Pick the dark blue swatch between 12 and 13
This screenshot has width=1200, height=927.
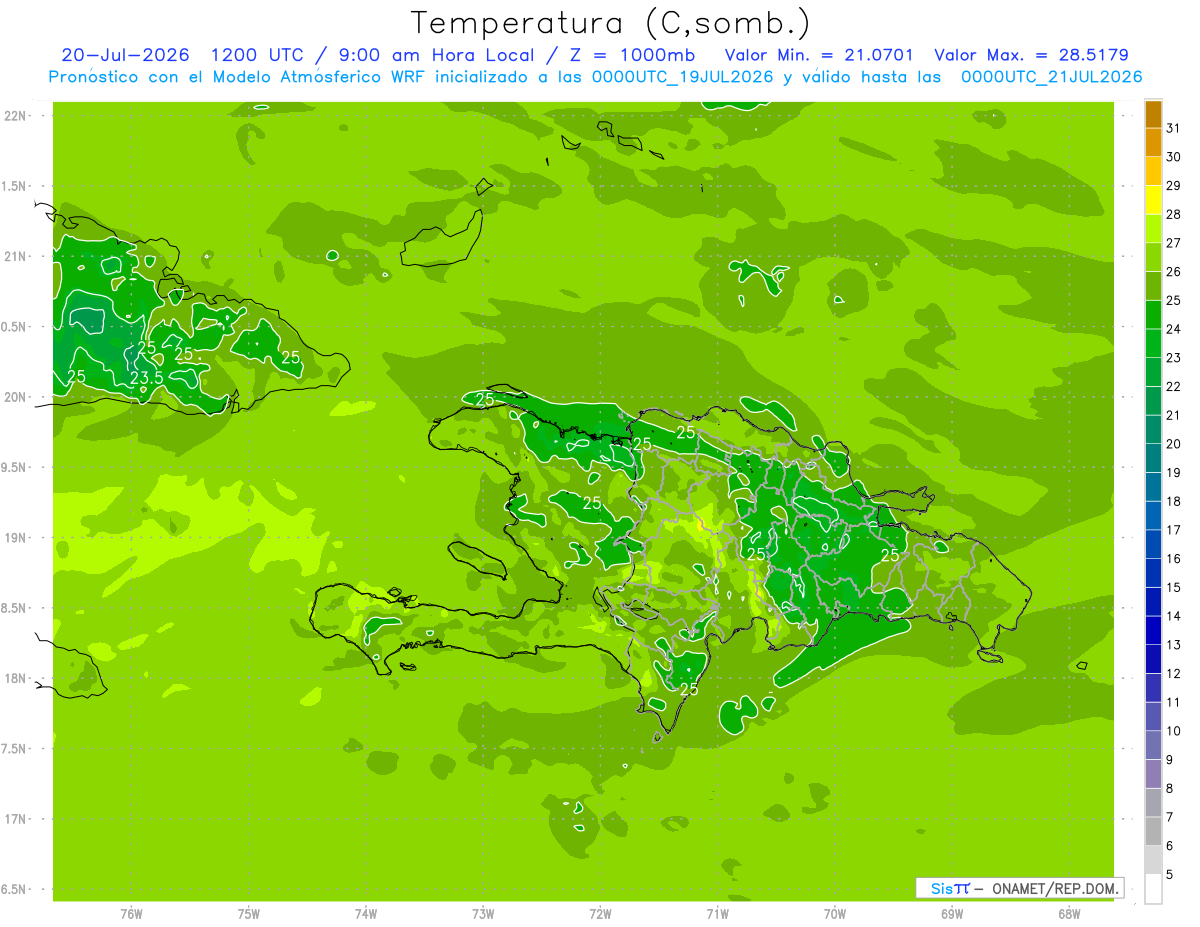click(x=1153, y=659)
